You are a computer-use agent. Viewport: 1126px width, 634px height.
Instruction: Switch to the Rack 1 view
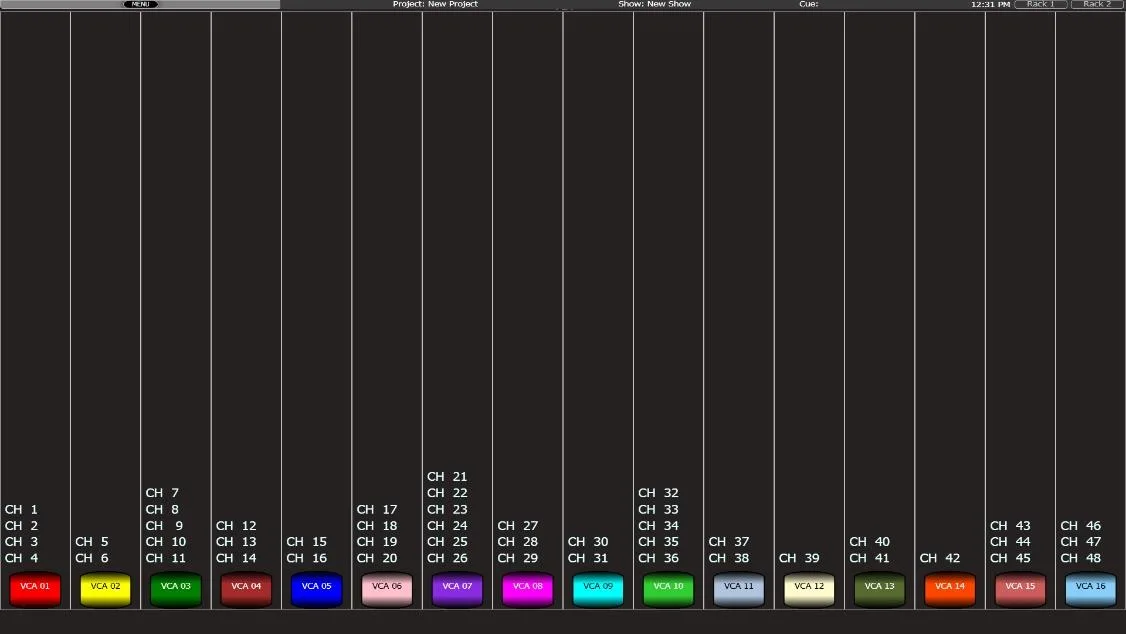click(1041, 4)
